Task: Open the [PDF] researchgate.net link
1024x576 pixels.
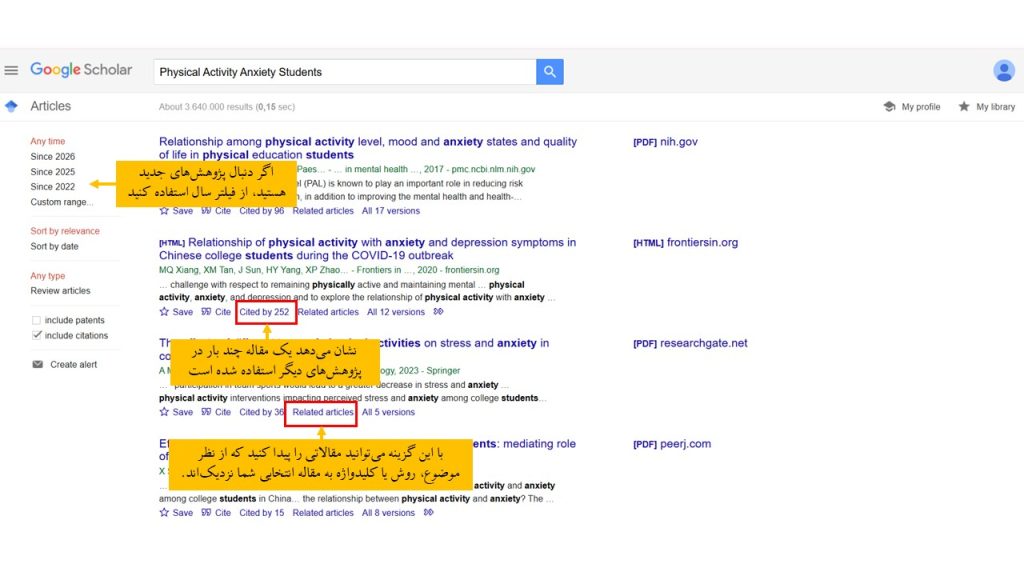Action: pos(690,343)
